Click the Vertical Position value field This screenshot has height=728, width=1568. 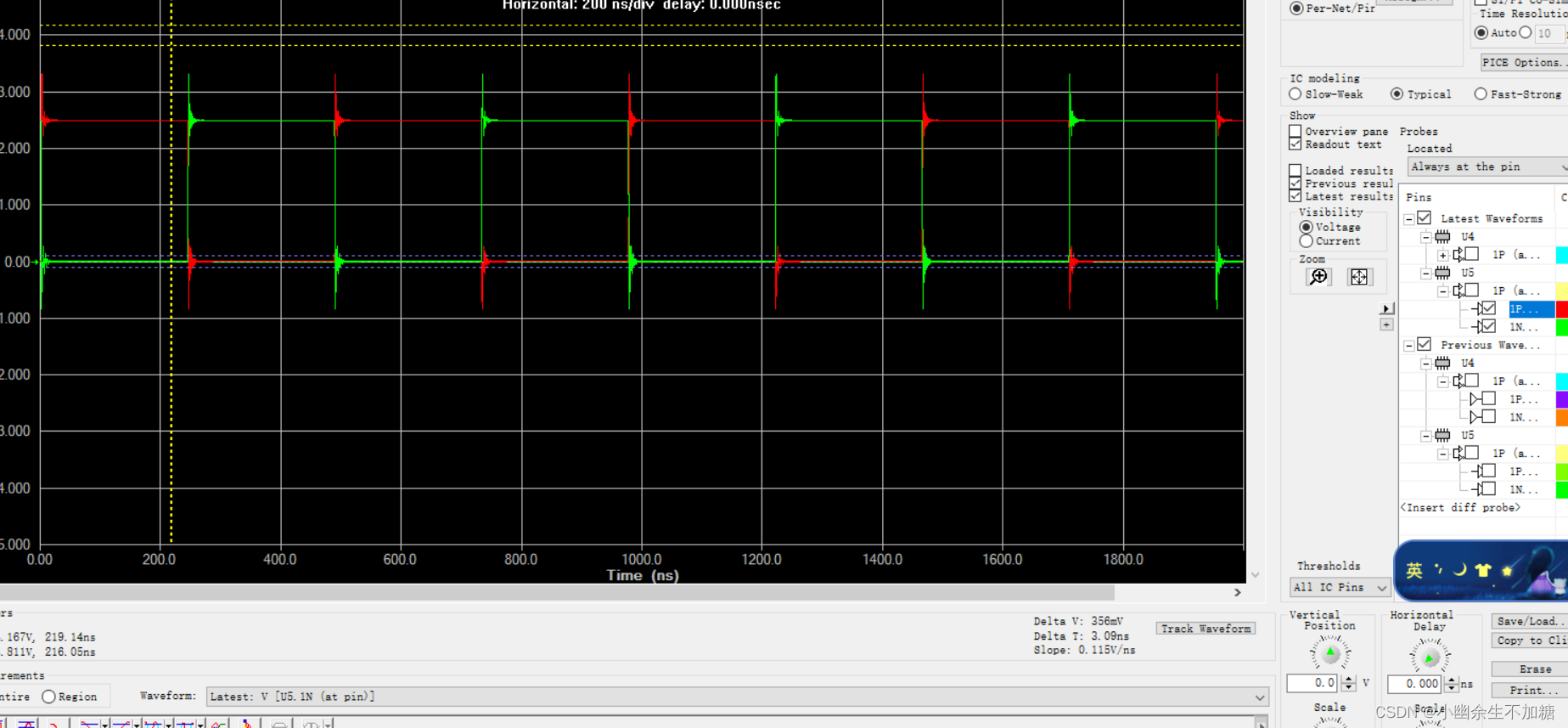coord(1312,683)
